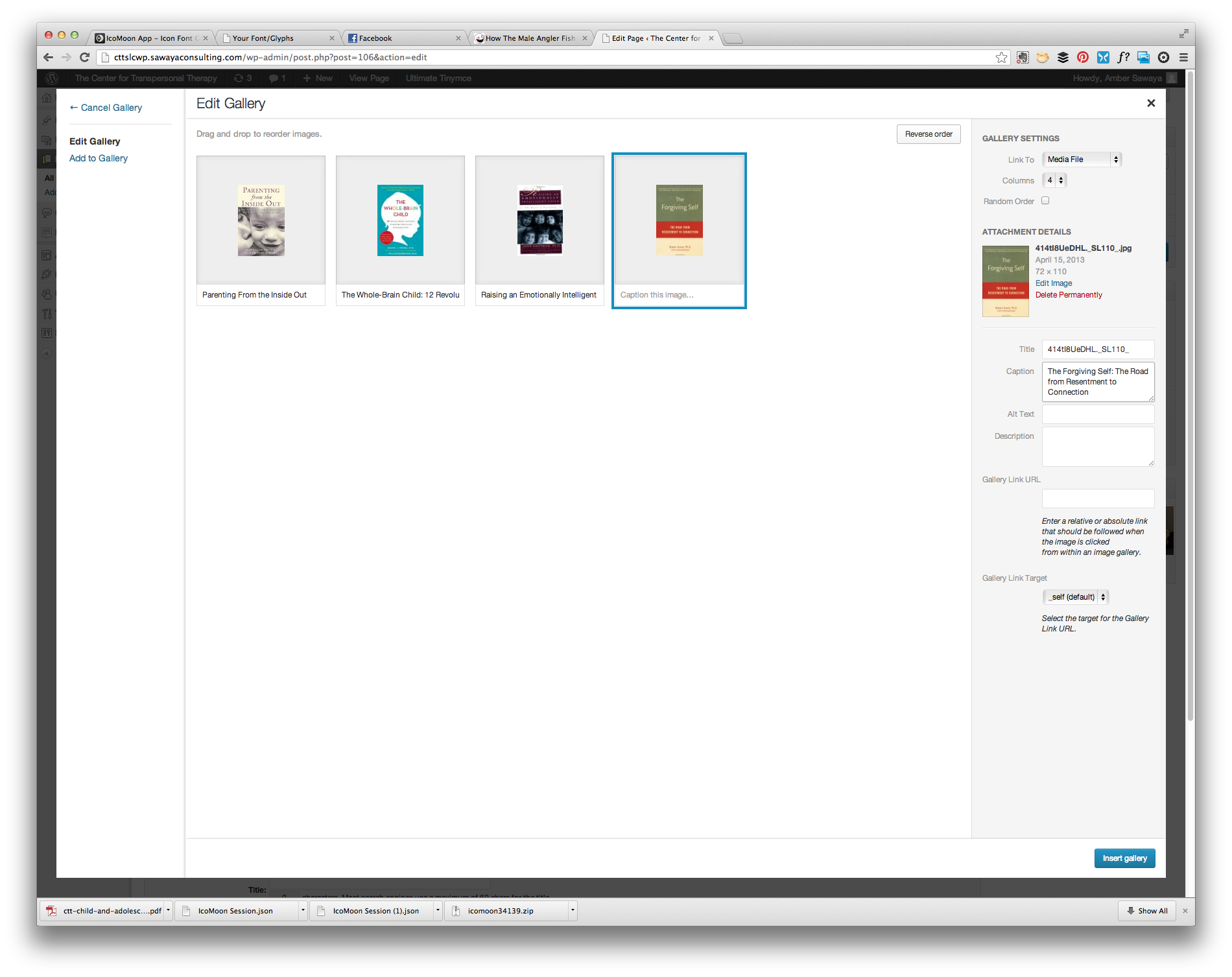Click the updates icon showing 3
1232x977 pixels.
coord(243,78)
